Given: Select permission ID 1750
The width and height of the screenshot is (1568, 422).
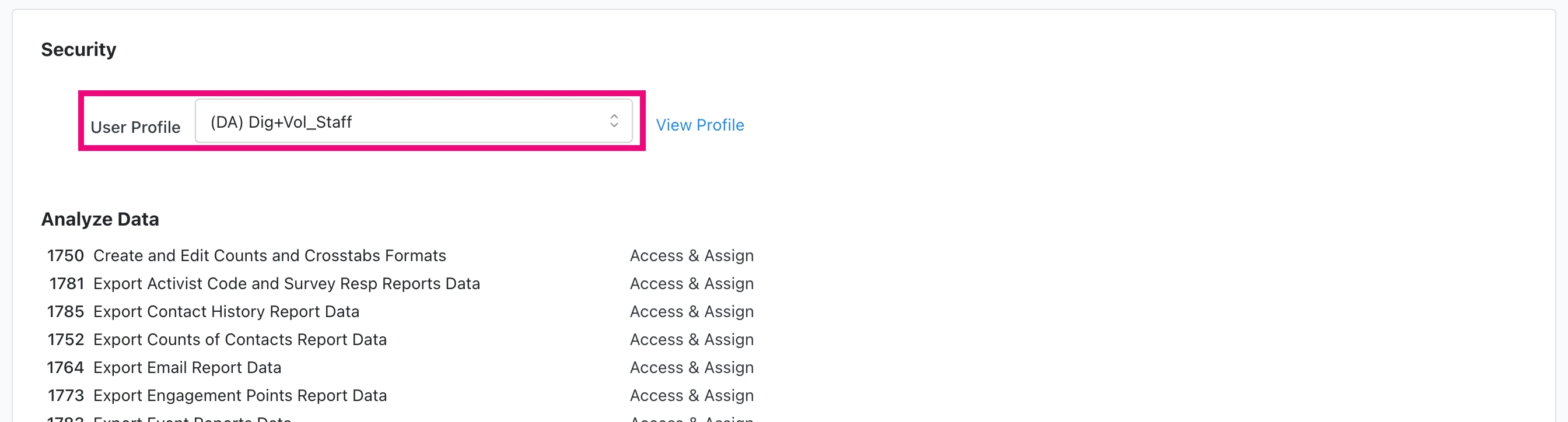Looking at the screenshot, I should point(66,255).
